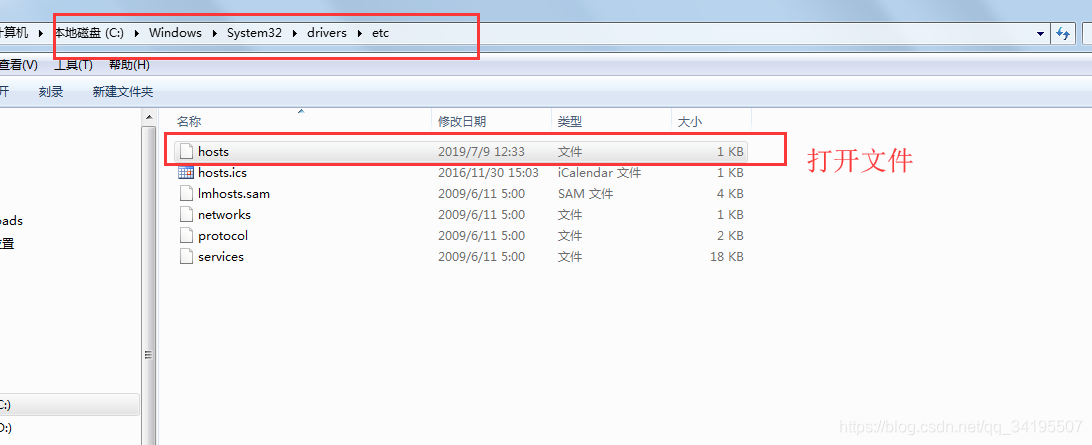Select the lmhosts.sam file name
This screenshot has width=1092, height=445.
point(233,194)
